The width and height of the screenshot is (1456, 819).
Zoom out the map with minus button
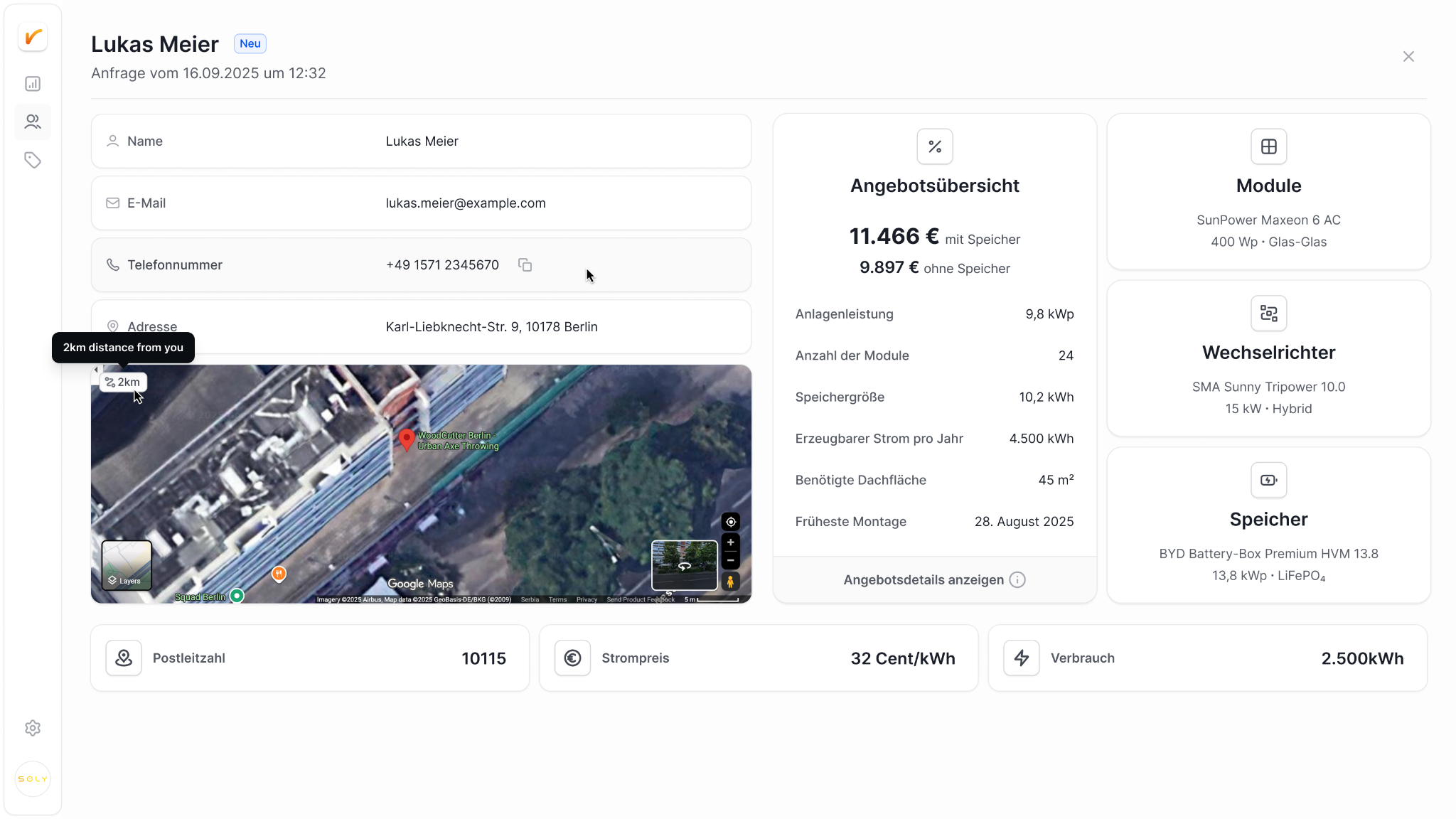pos(731,560)
